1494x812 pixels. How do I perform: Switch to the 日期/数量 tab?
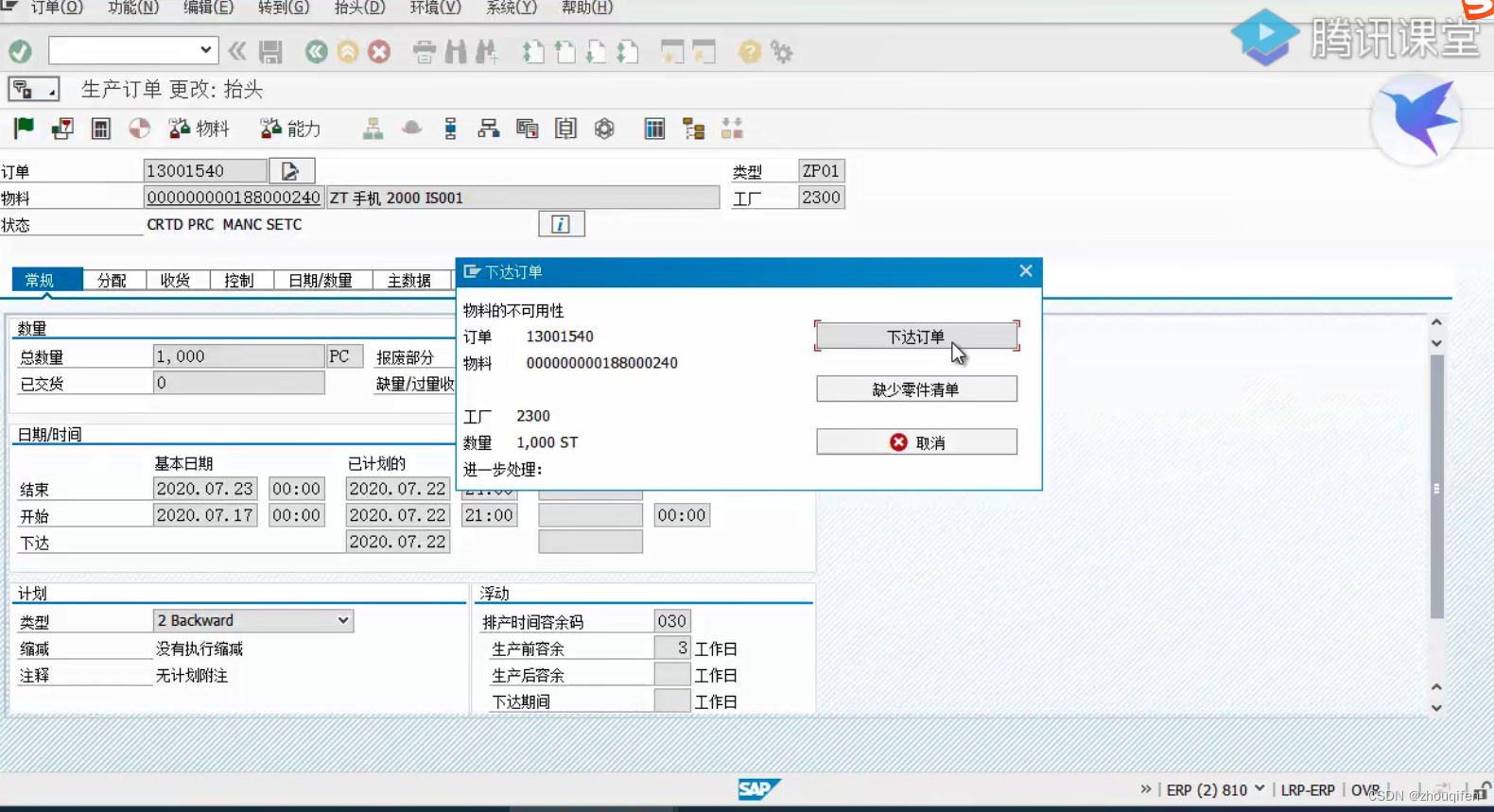(x=321, y=280)
